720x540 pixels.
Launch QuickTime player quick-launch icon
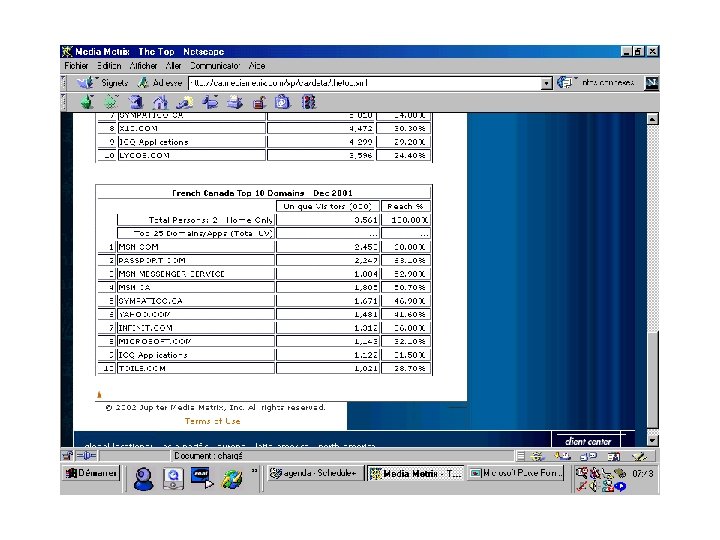click(x=173, y=478)
